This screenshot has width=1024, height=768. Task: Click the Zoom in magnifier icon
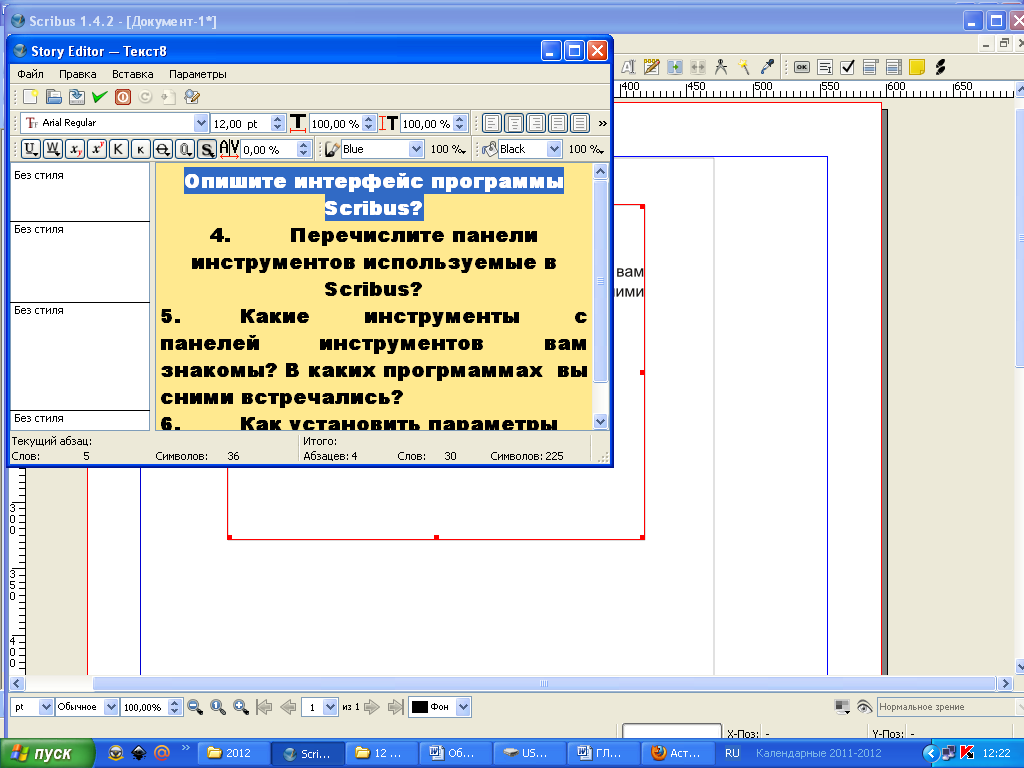pyautogui.click(x=241, y=707)
